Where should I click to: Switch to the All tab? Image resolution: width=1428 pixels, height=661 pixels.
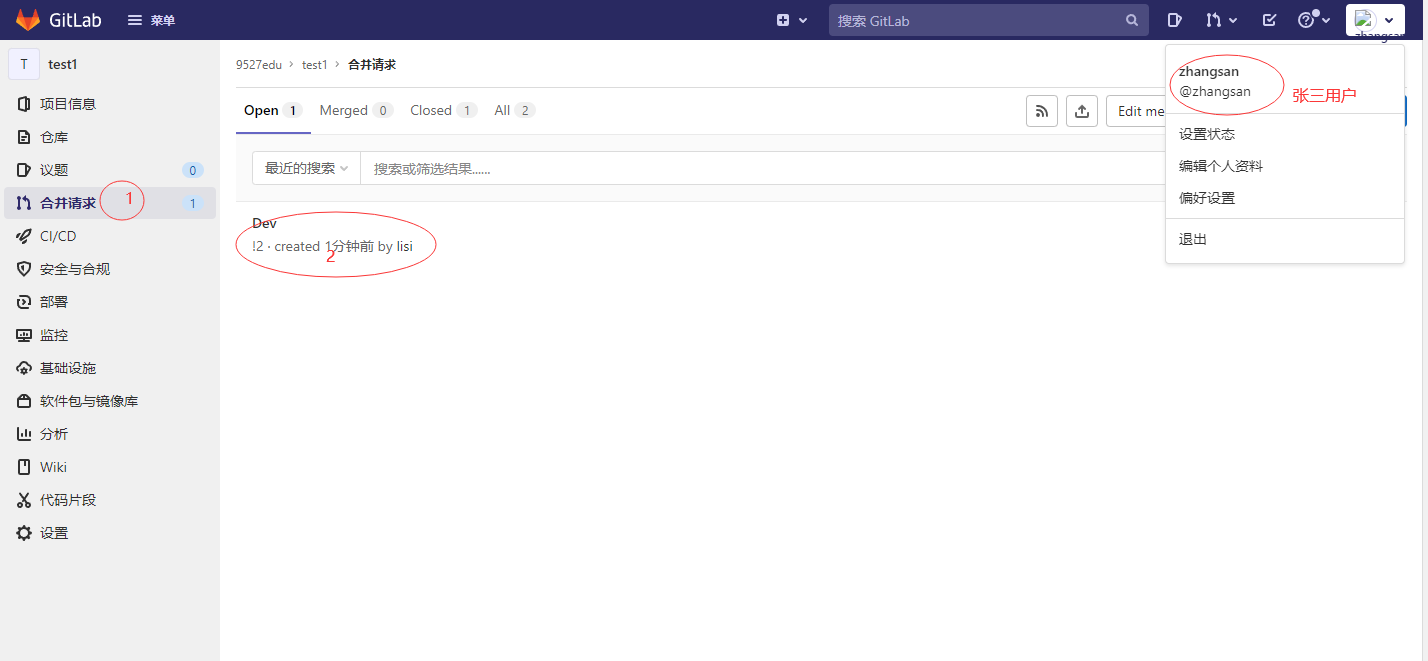coord(514,110)
